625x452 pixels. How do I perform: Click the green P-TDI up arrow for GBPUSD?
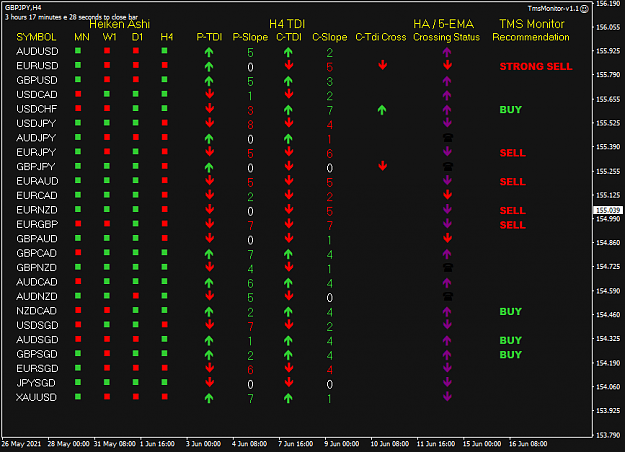tap(209, 81)
